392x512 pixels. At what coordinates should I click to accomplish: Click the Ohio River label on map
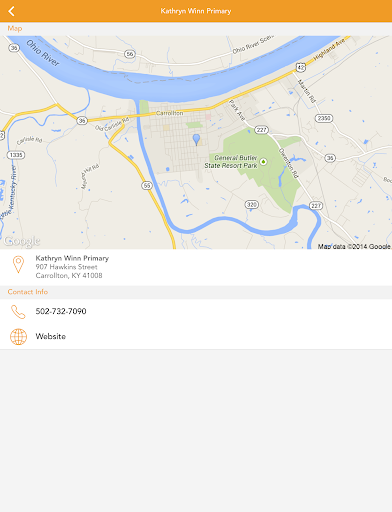coord(43,53)
